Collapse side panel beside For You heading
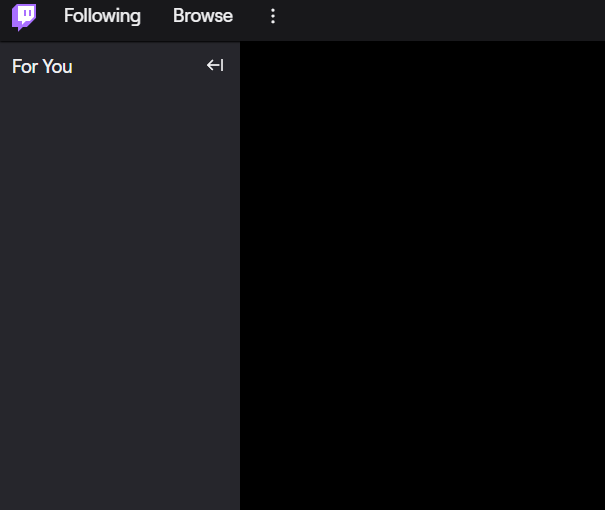605x510 pixels. (x=215, y=65)
